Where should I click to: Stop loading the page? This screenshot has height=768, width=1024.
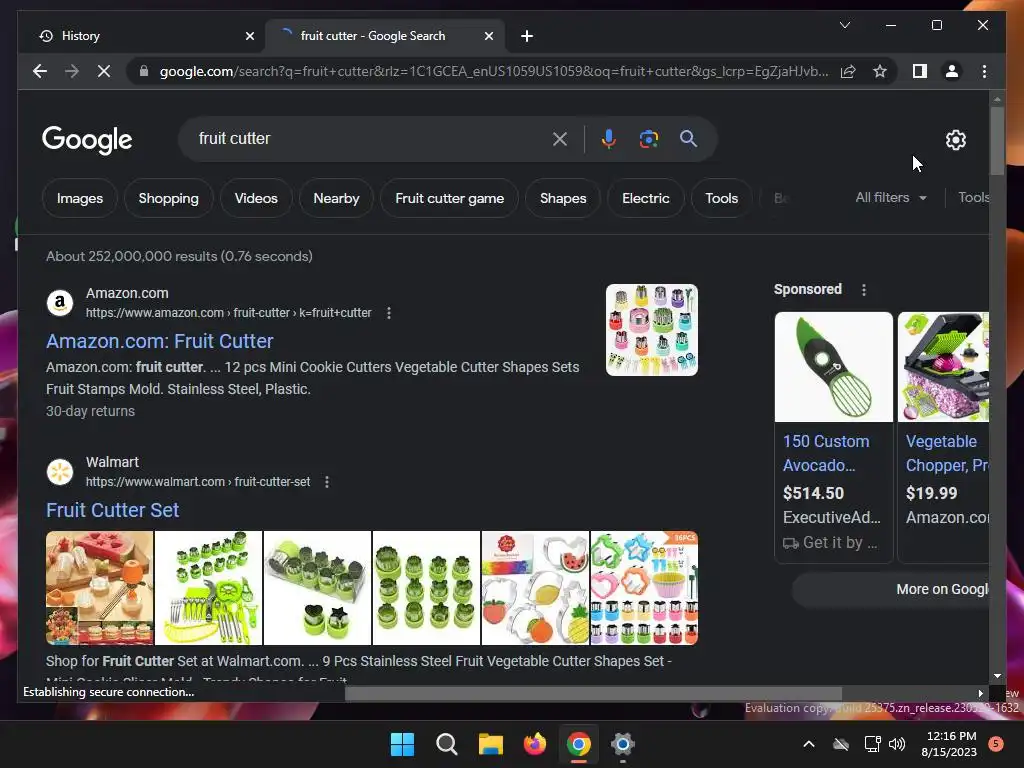click(104, 71)
